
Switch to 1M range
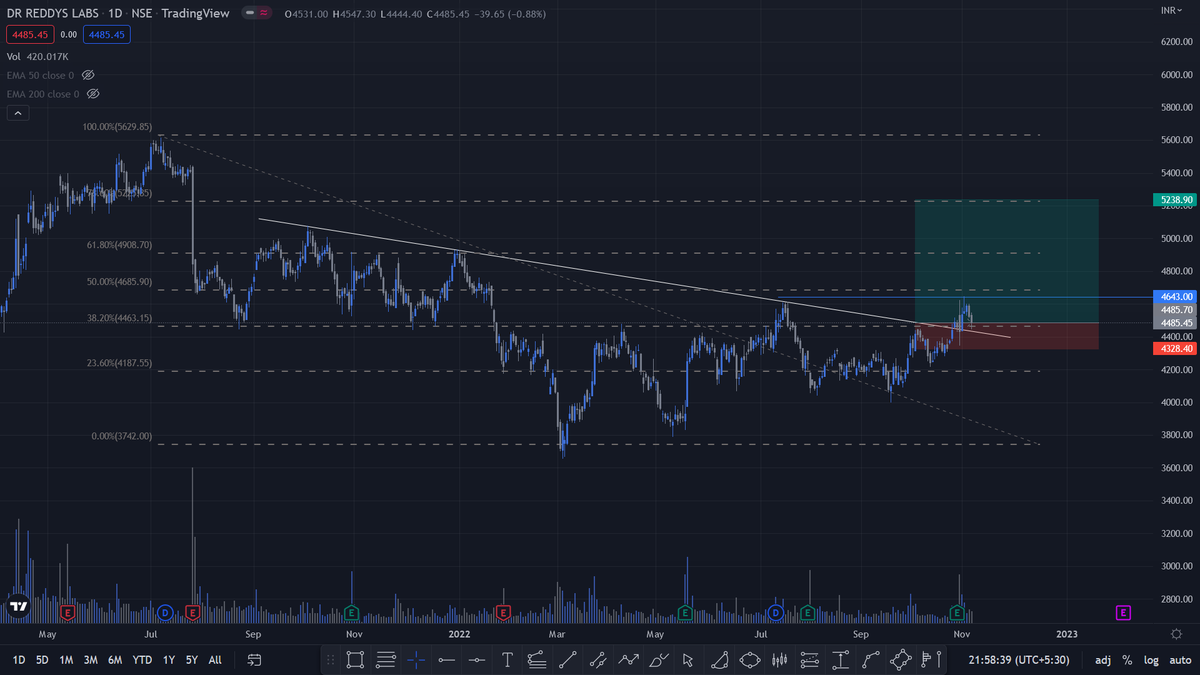pos(66,660)
